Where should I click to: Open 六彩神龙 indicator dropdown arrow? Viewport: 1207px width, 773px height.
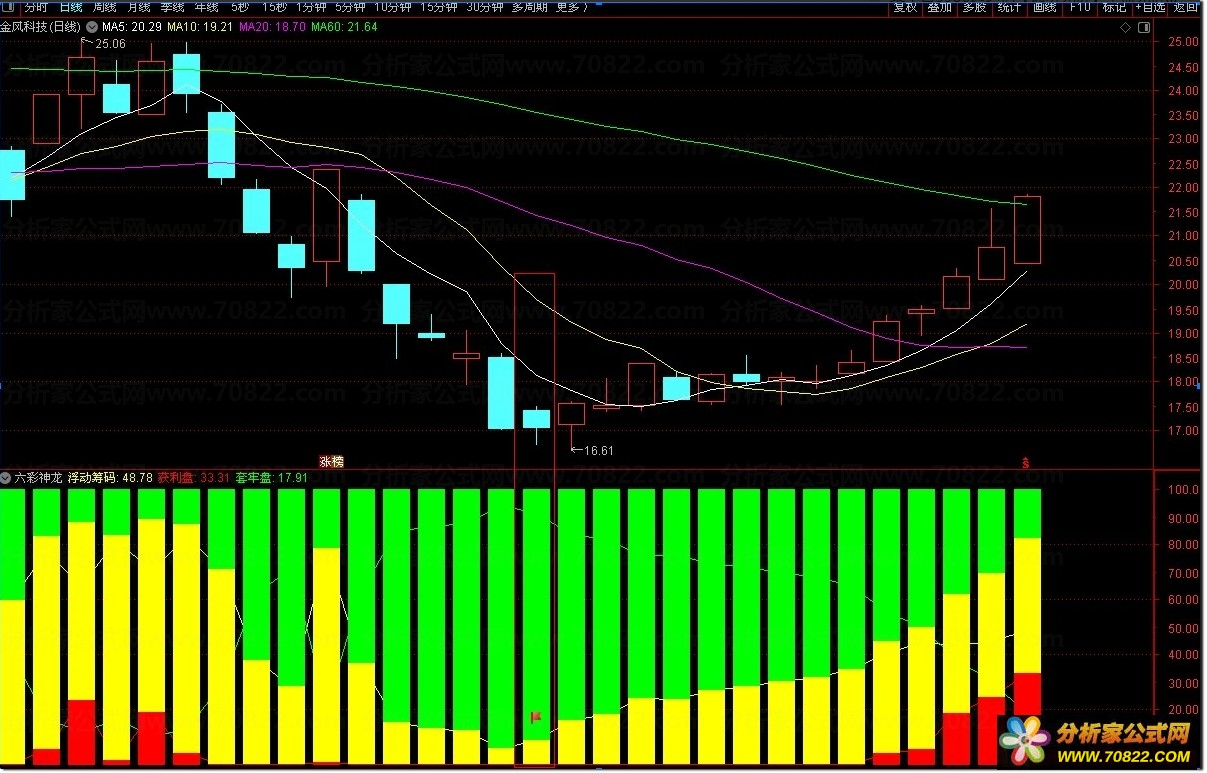6,478
